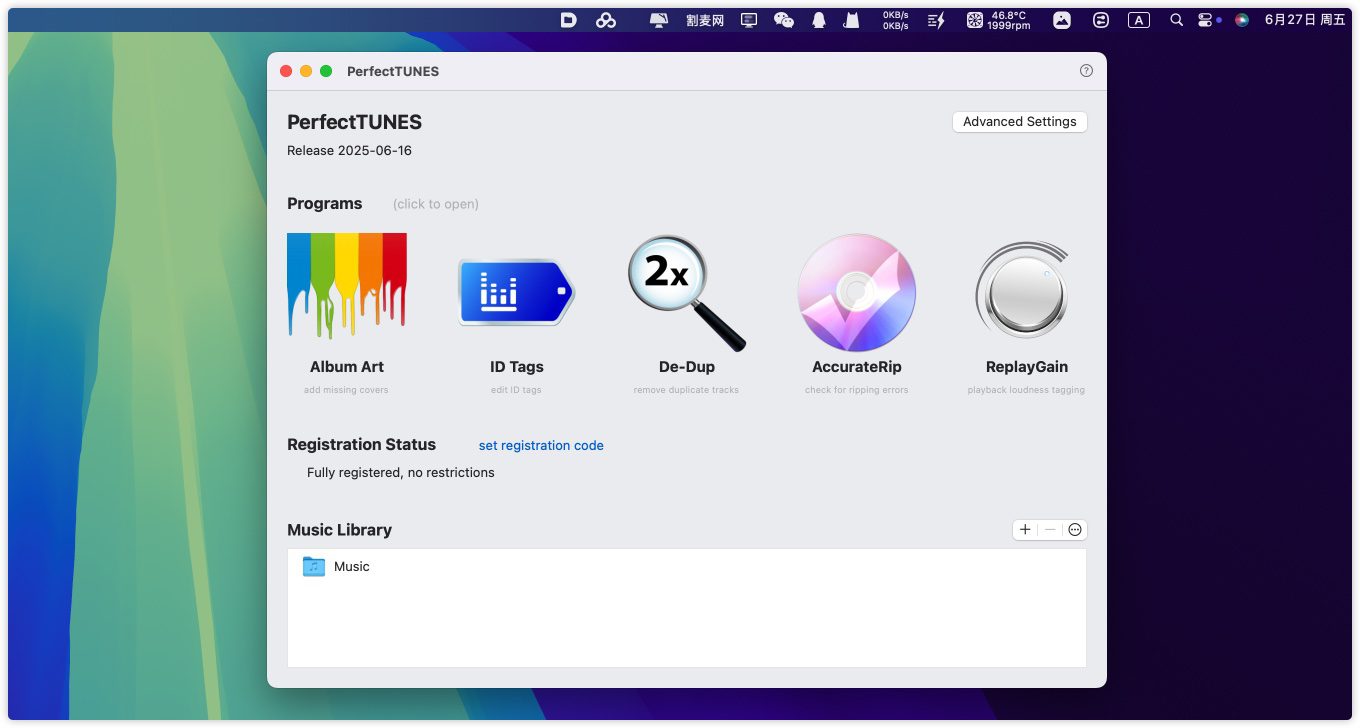Click the network speed indicator in menu bar
This screenshot has width=1360, height=728.
(895, 20)
